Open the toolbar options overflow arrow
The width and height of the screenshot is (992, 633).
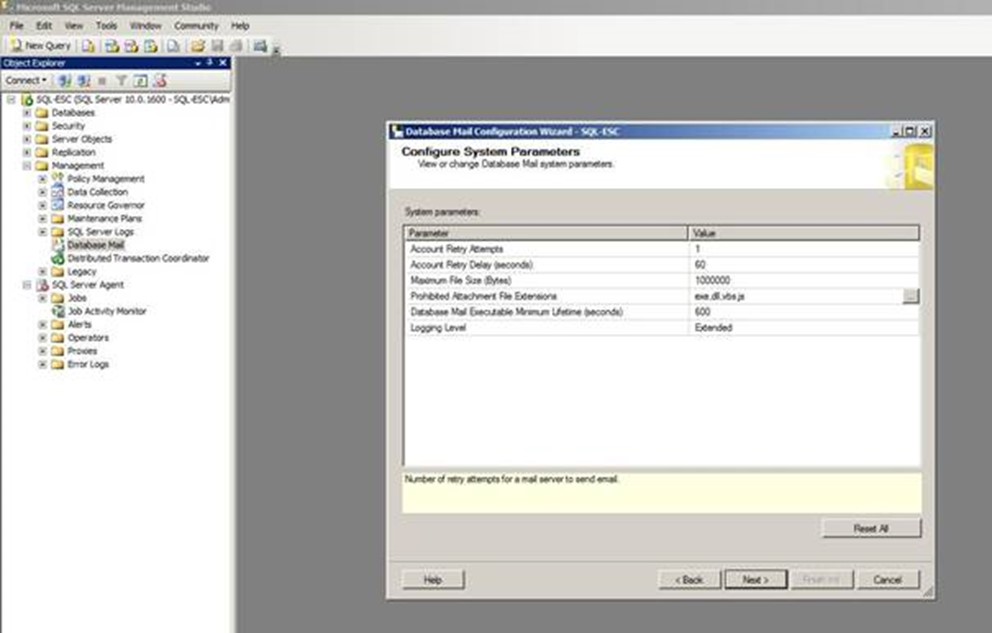coord(276,49)
